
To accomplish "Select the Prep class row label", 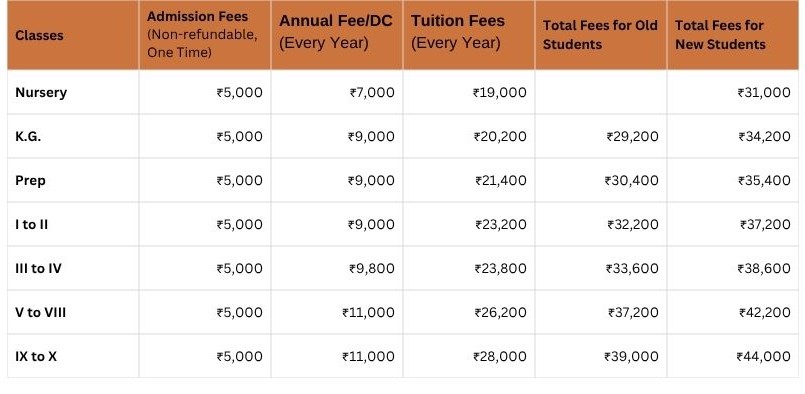I will click(30, 181).
